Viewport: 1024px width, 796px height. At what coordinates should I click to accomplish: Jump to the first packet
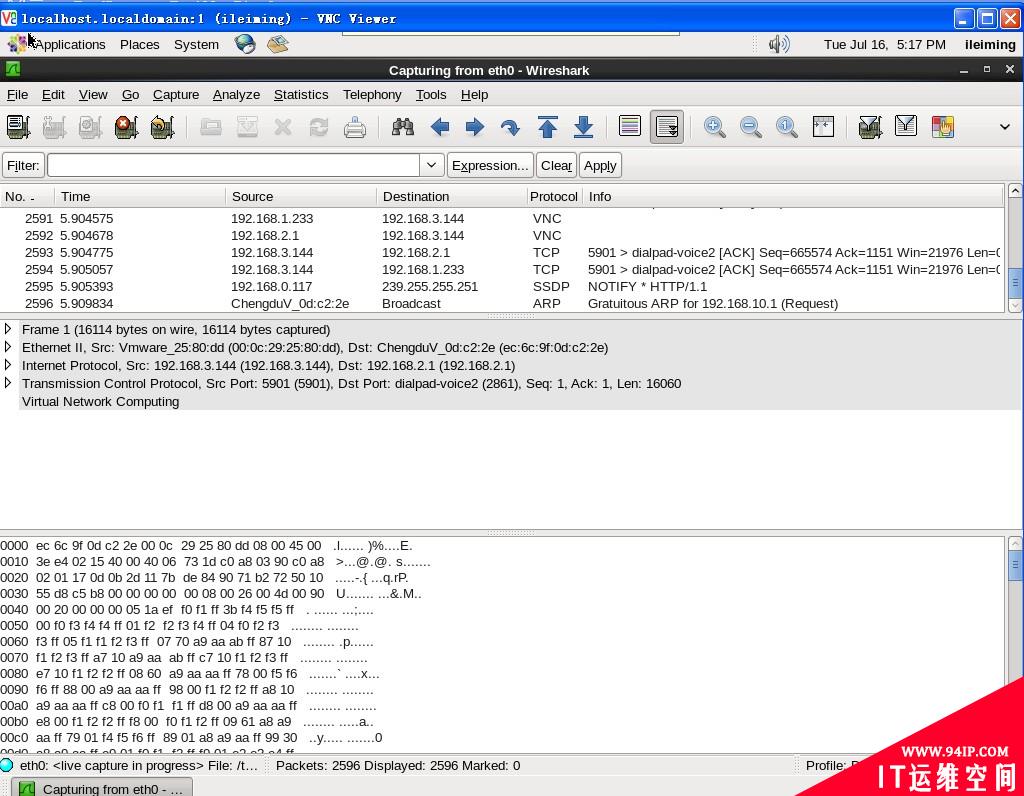(547, 126)
